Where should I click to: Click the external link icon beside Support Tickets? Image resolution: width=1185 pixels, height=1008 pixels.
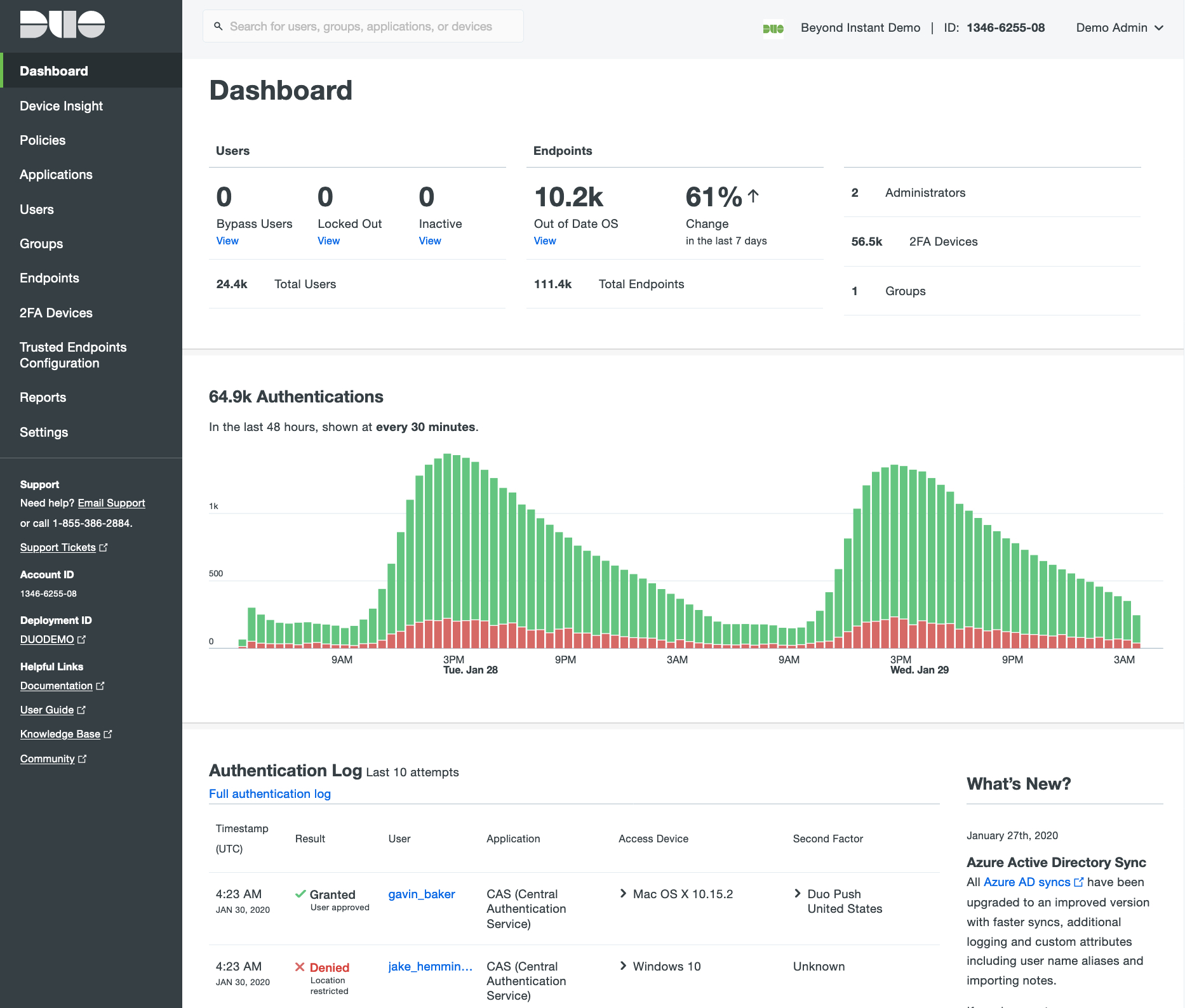point(104,547)
